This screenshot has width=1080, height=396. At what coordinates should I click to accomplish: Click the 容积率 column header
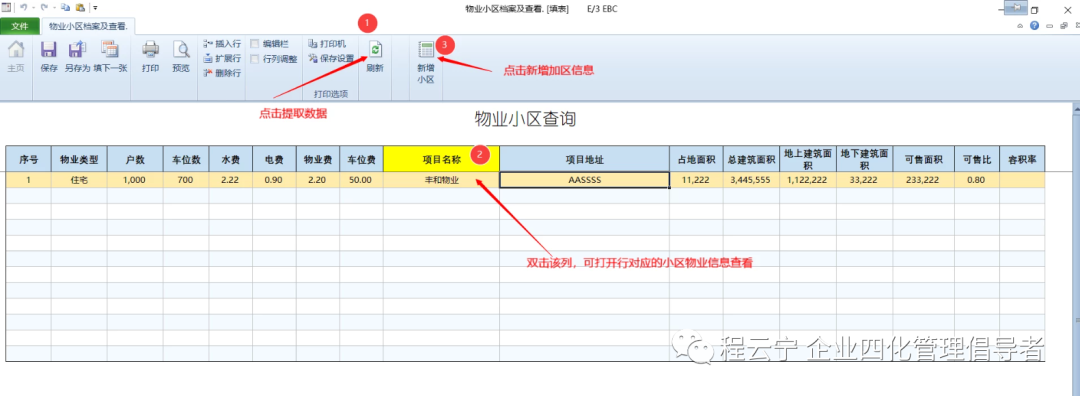click(1022, 159)
